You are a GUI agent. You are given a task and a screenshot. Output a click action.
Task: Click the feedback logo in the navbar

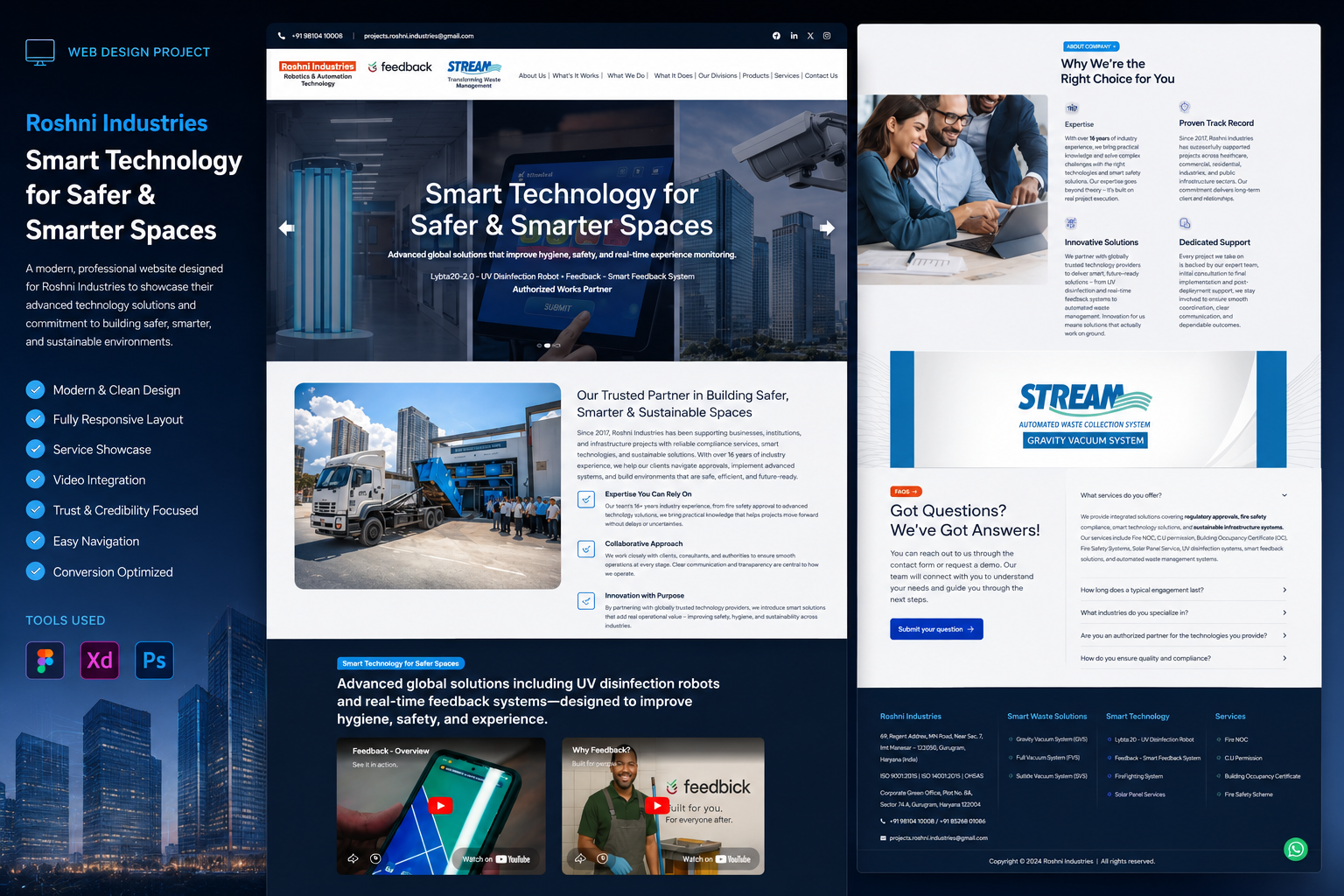click(x=401, y=66)
